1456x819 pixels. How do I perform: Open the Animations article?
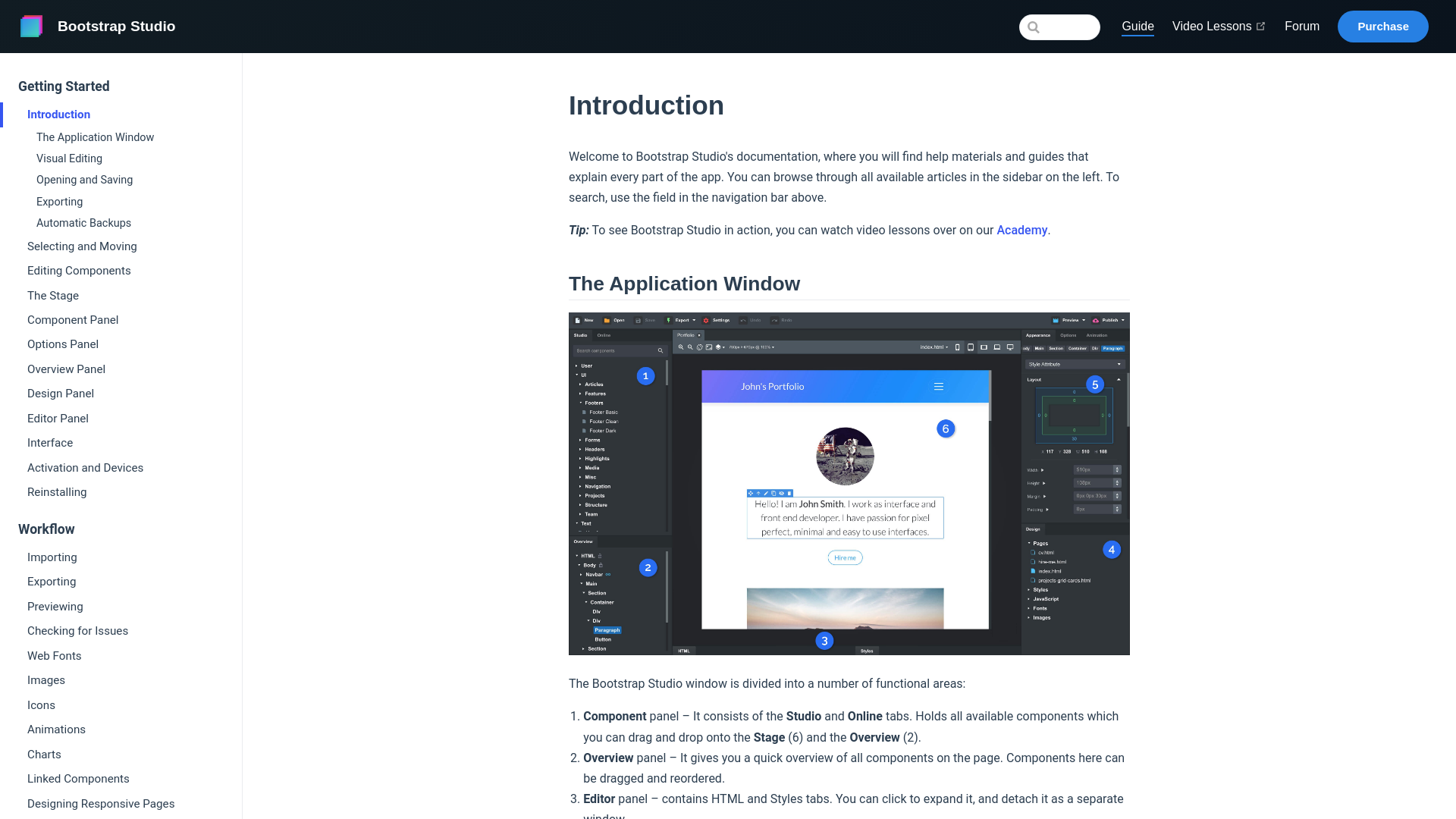click(x=56, y=730)
